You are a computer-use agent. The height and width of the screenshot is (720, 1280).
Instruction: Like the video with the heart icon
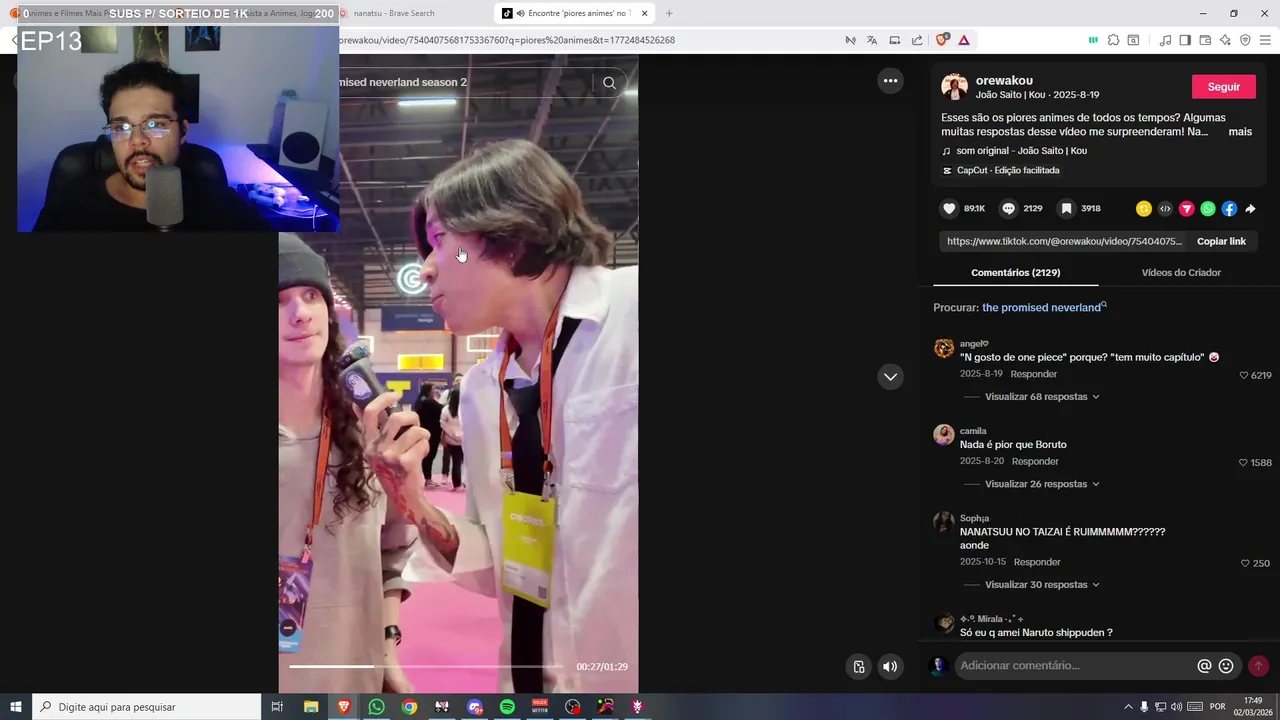tap(949, 208)
